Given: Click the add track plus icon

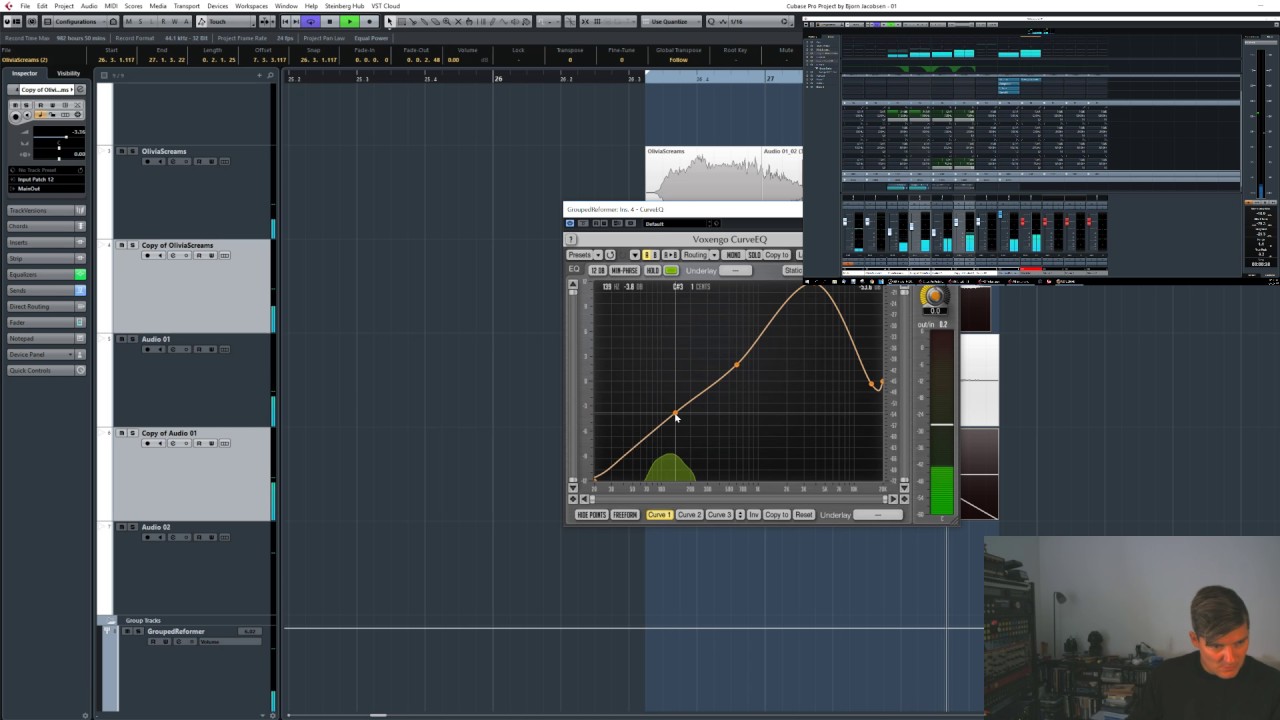Looking at the screenshot, I should point(259,75).
